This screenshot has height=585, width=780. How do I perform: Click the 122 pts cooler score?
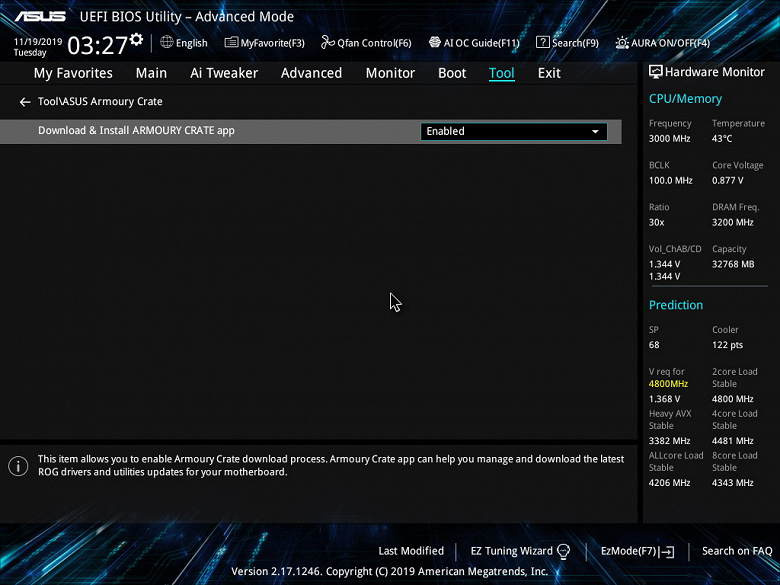tap(727, 345)
